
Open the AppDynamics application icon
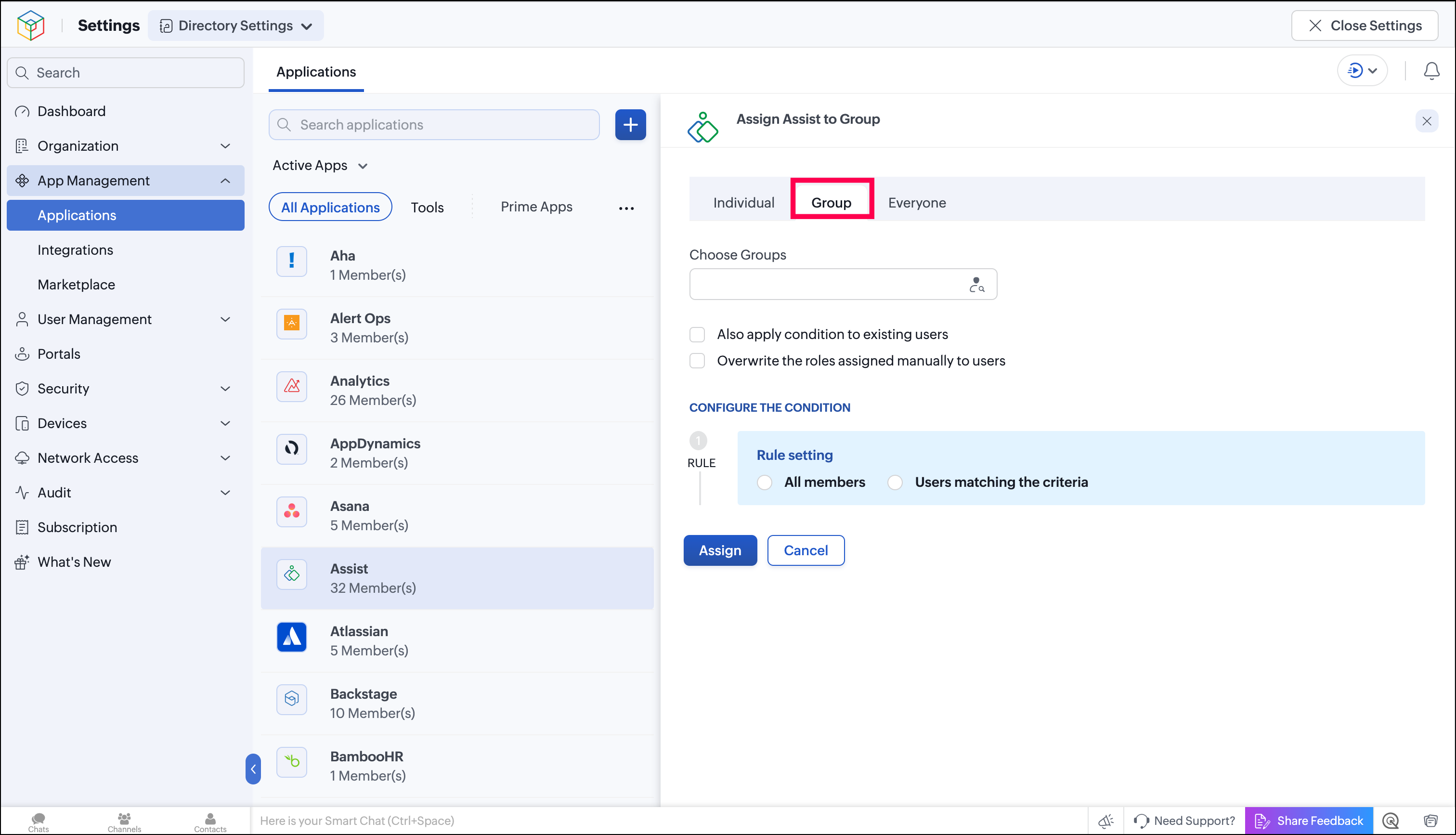pyautogui.click(x=292, y=448)
